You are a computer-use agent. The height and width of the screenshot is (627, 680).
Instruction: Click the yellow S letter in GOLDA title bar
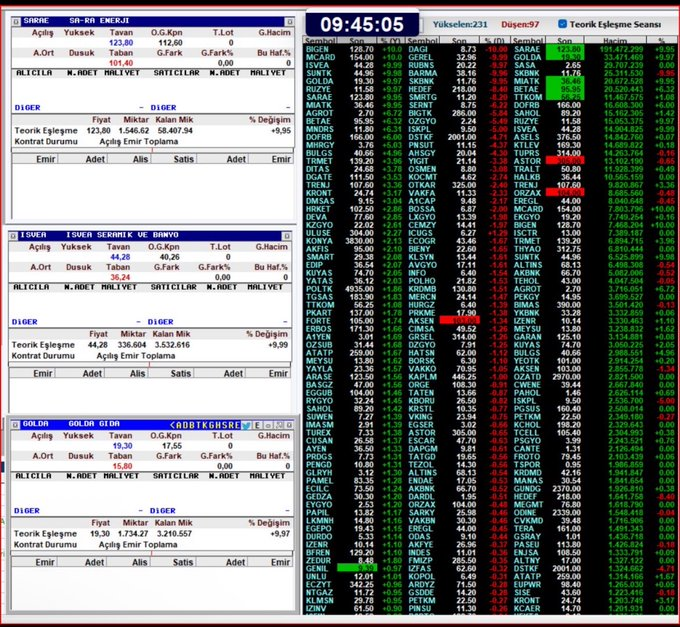point(225,425)
